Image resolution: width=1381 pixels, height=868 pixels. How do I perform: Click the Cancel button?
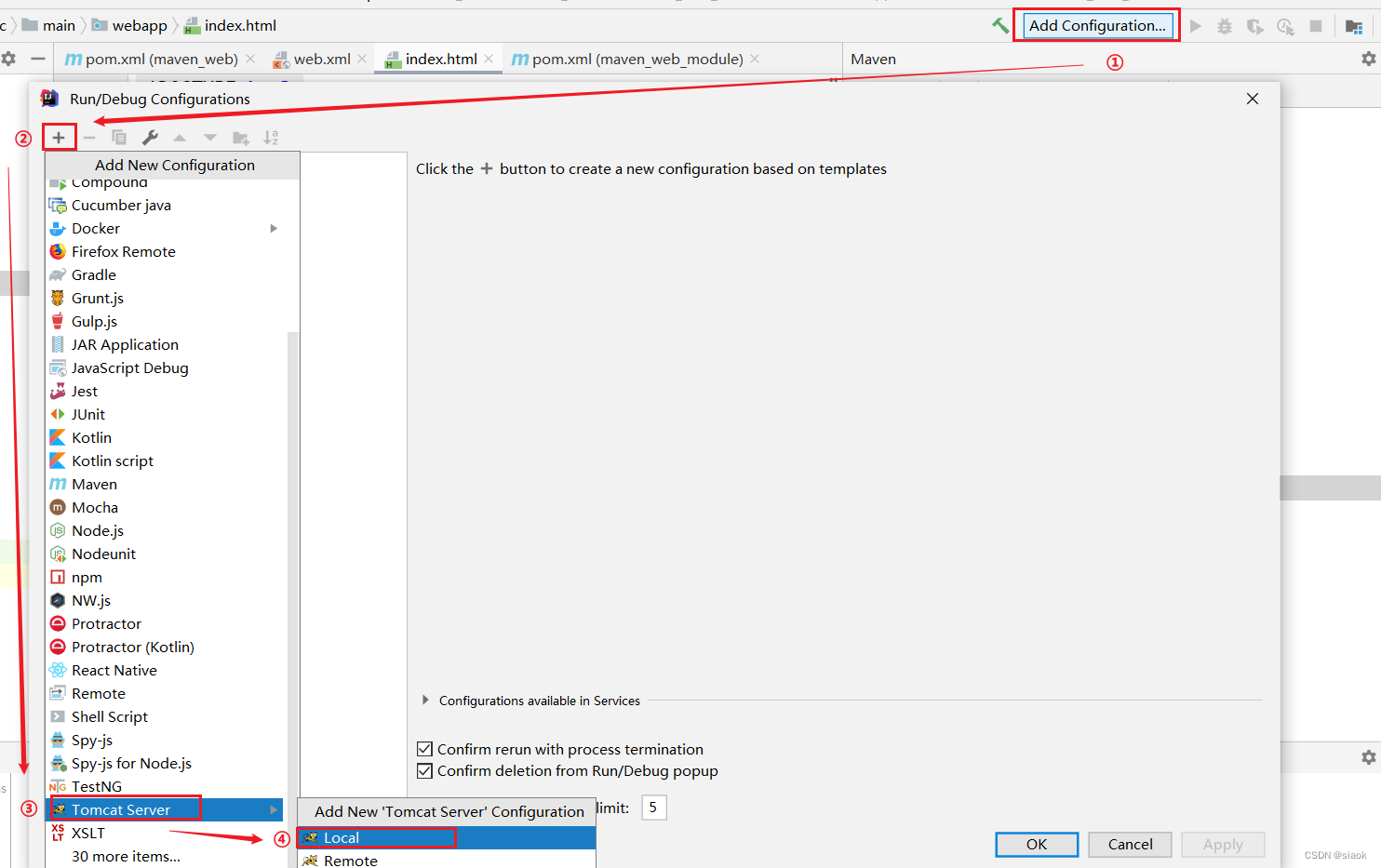(1130, 844)
